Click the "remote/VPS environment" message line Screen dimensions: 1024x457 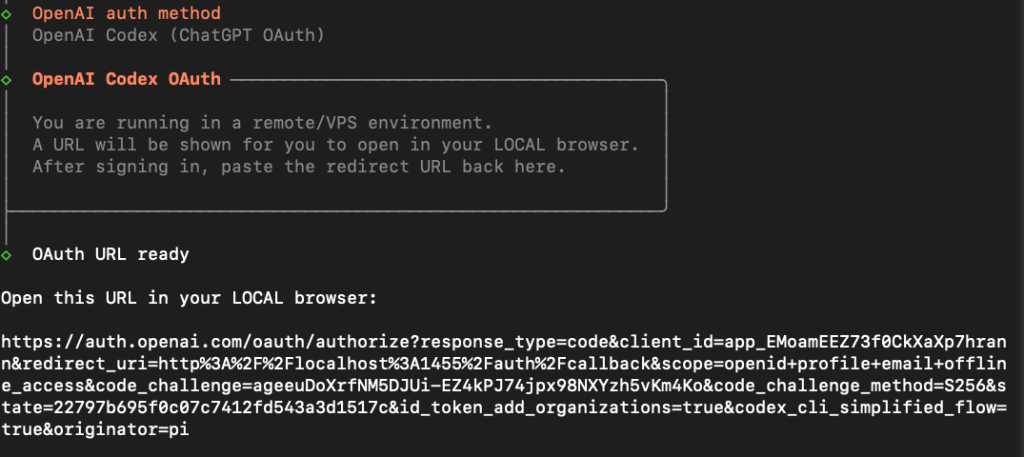point(262,123)
